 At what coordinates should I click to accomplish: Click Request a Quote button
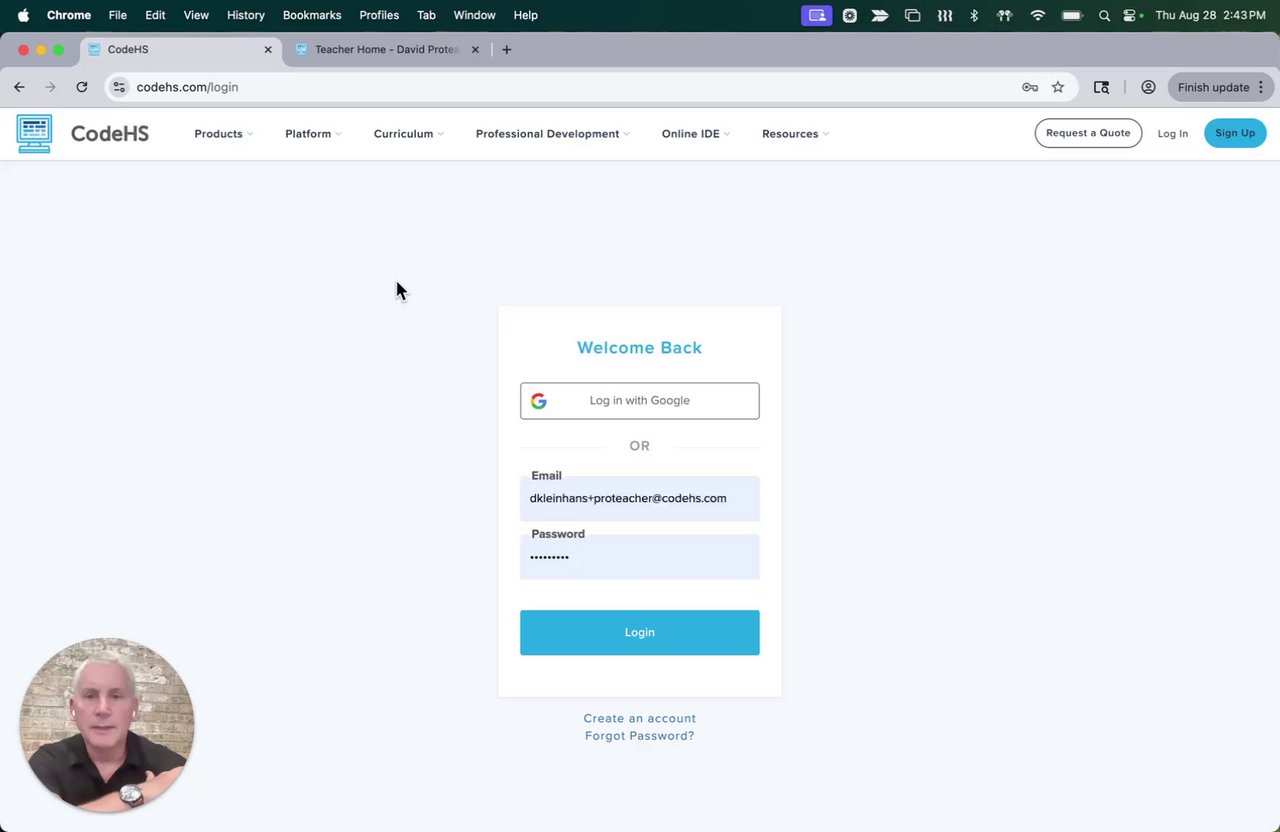pos(1088,133)
